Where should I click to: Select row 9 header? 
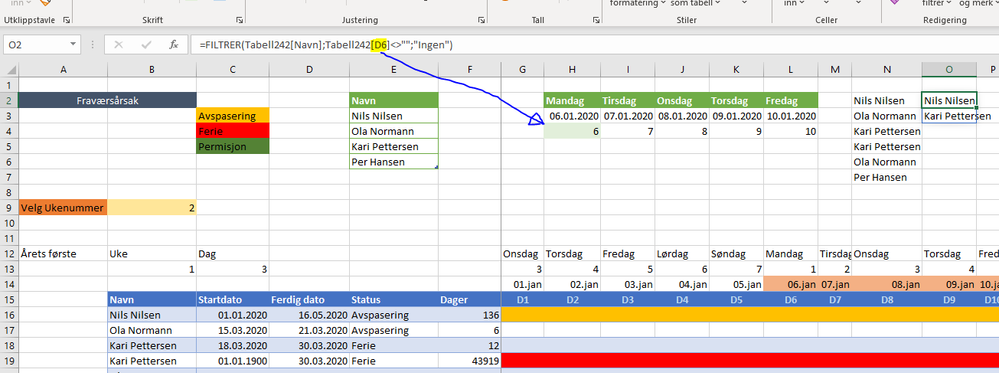[9, 207]
